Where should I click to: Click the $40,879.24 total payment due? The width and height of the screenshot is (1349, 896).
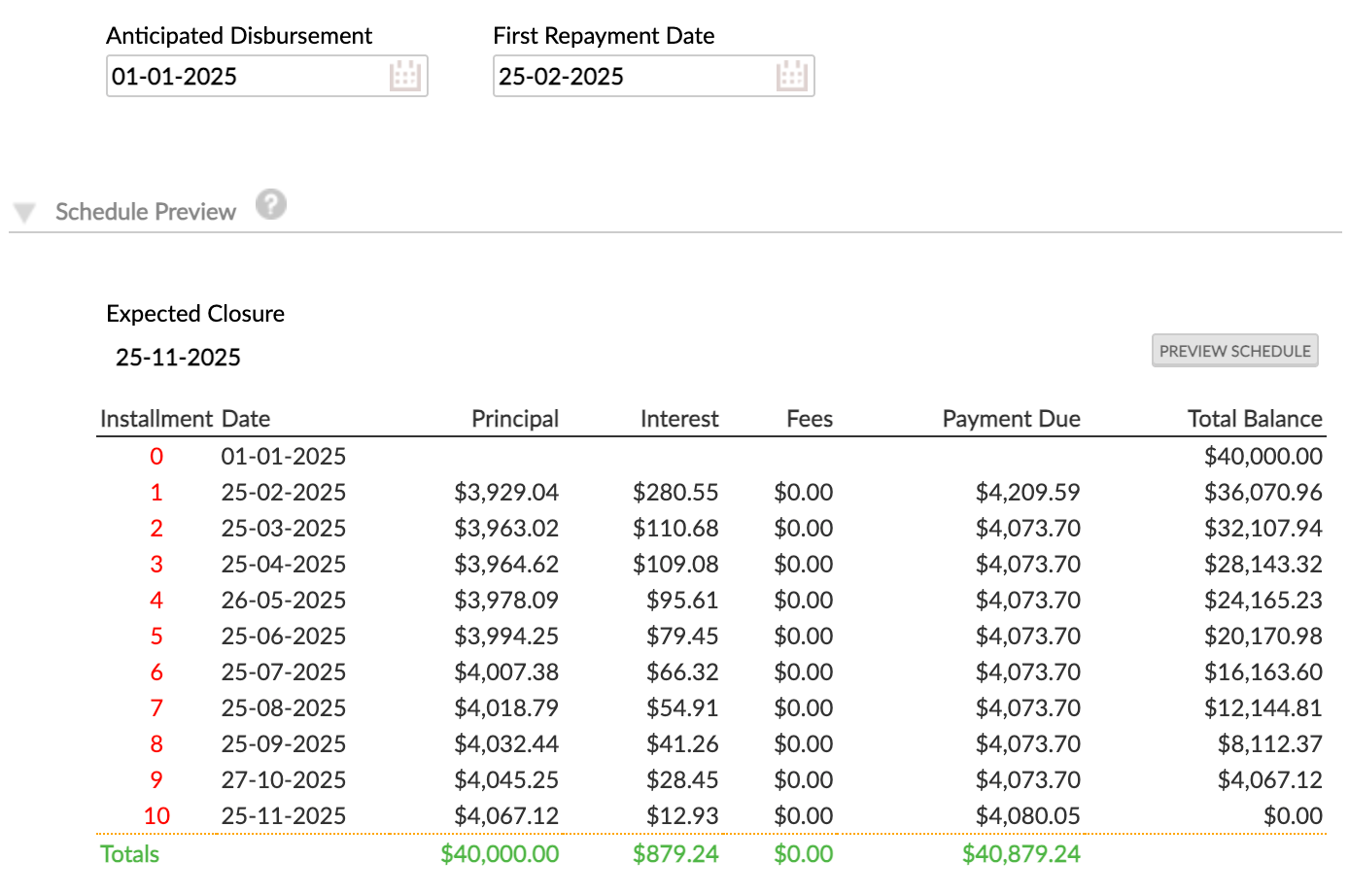tap(1020, 854)
